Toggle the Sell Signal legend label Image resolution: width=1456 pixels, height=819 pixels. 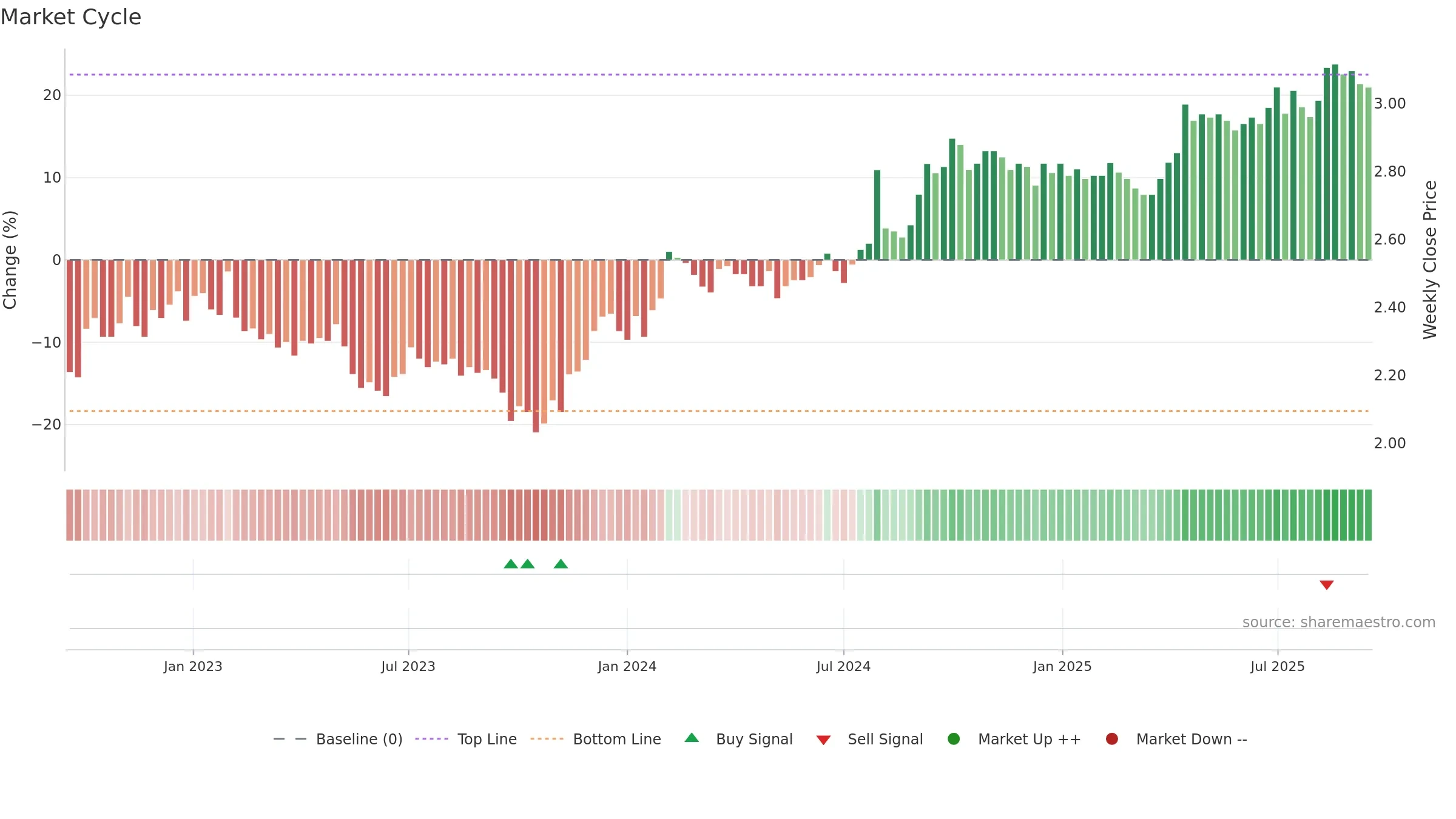tap(885, 739)
